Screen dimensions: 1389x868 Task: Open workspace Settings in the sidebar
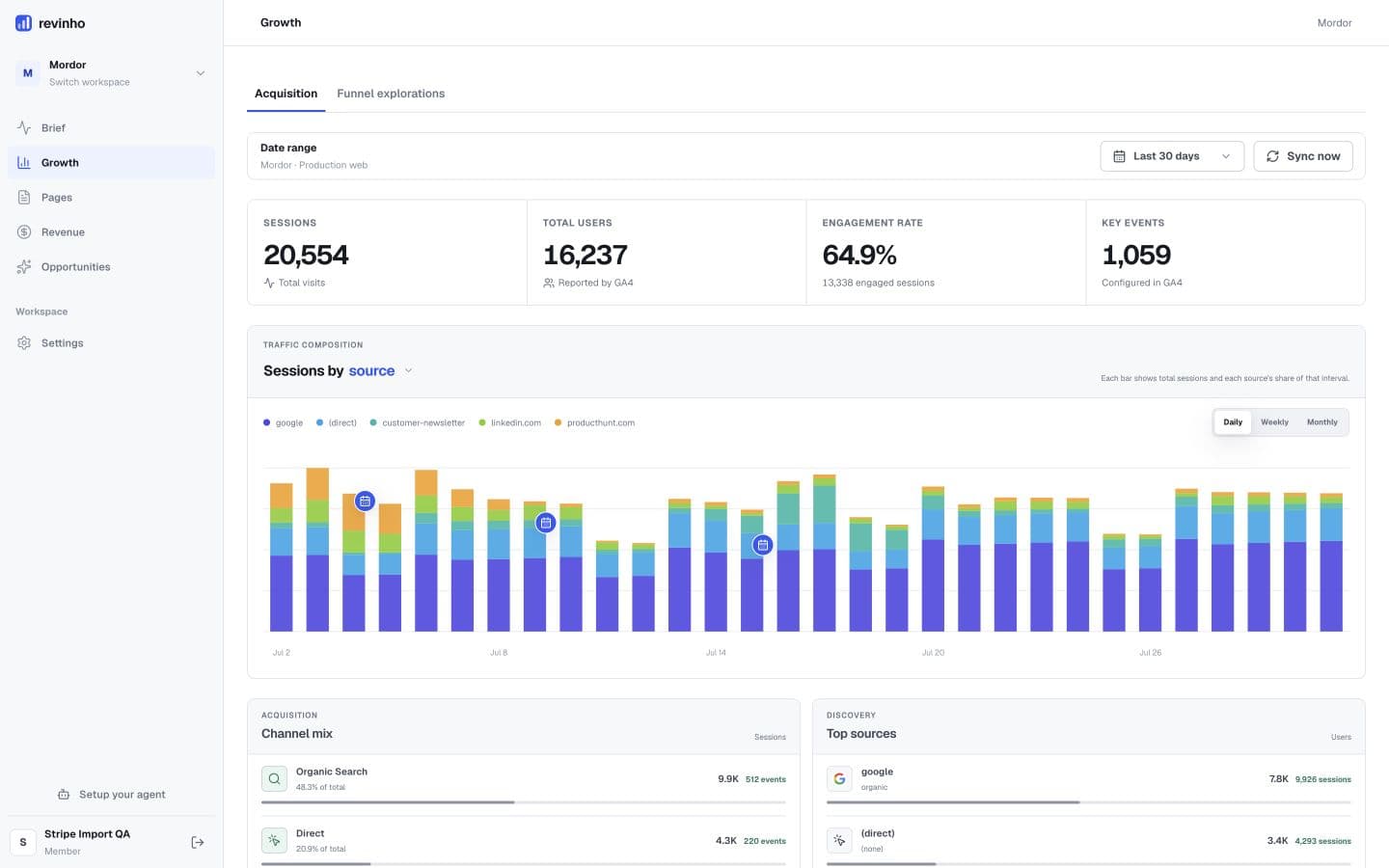point(111,342)
